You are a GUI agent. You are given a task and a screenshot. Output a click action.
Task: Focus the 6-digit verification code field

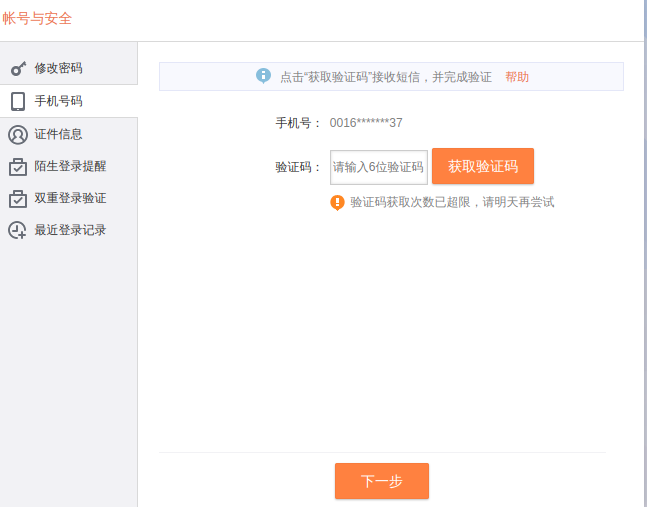[x=379, y=167]
